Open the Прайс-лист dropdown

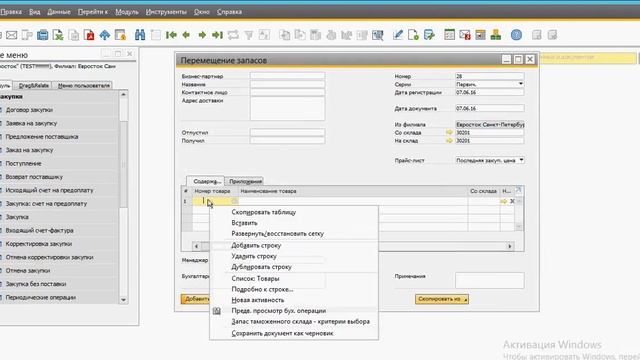click(521, 160)
